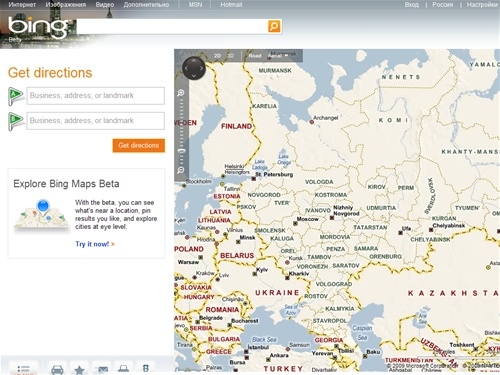Click the Moscow city marker on map
500x375 pixels.
pyautogui.click(x=295, y=223)
